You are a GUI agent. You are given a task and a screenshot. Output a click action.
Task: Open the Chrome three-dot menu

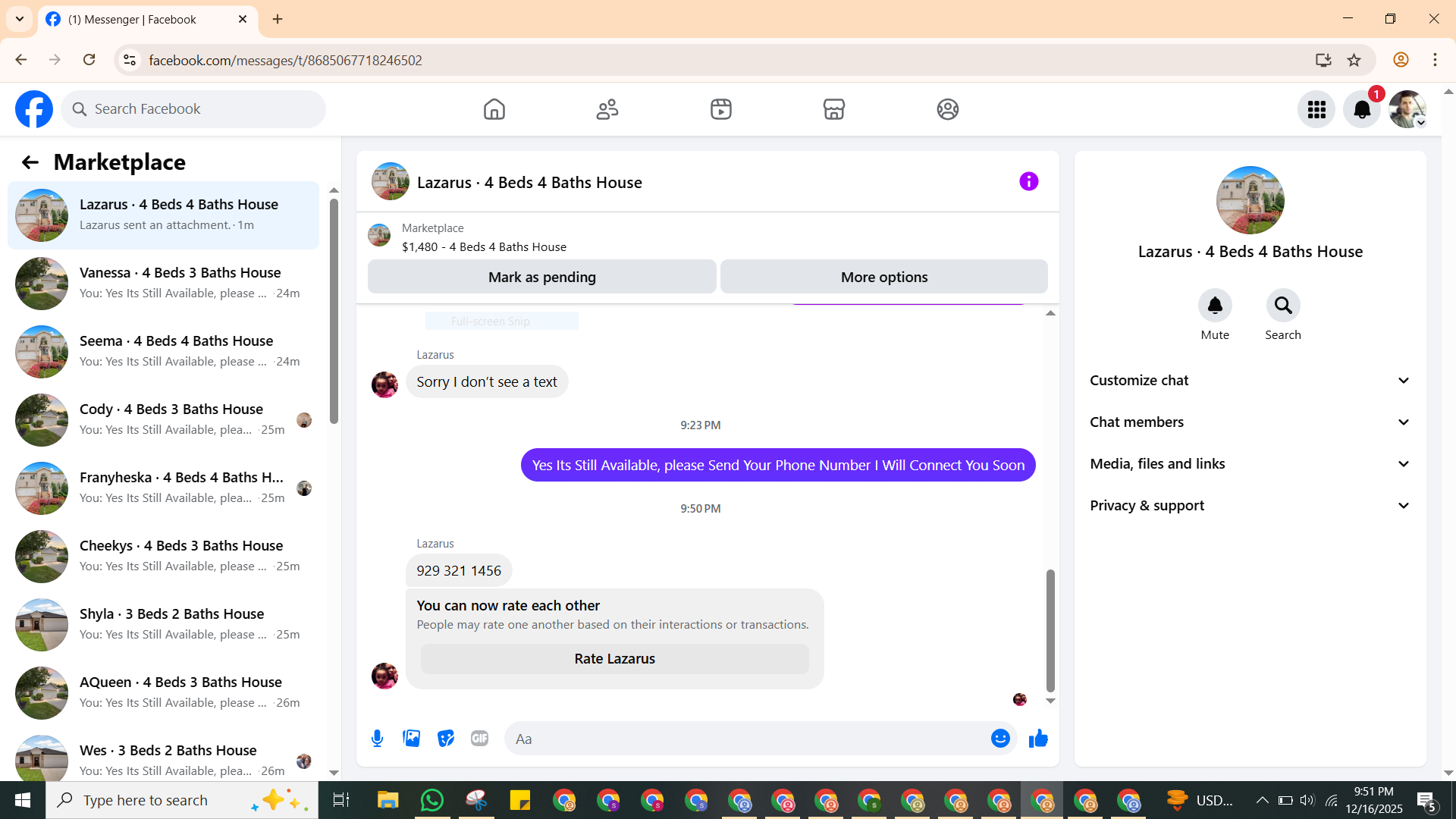coord(1435,60)
